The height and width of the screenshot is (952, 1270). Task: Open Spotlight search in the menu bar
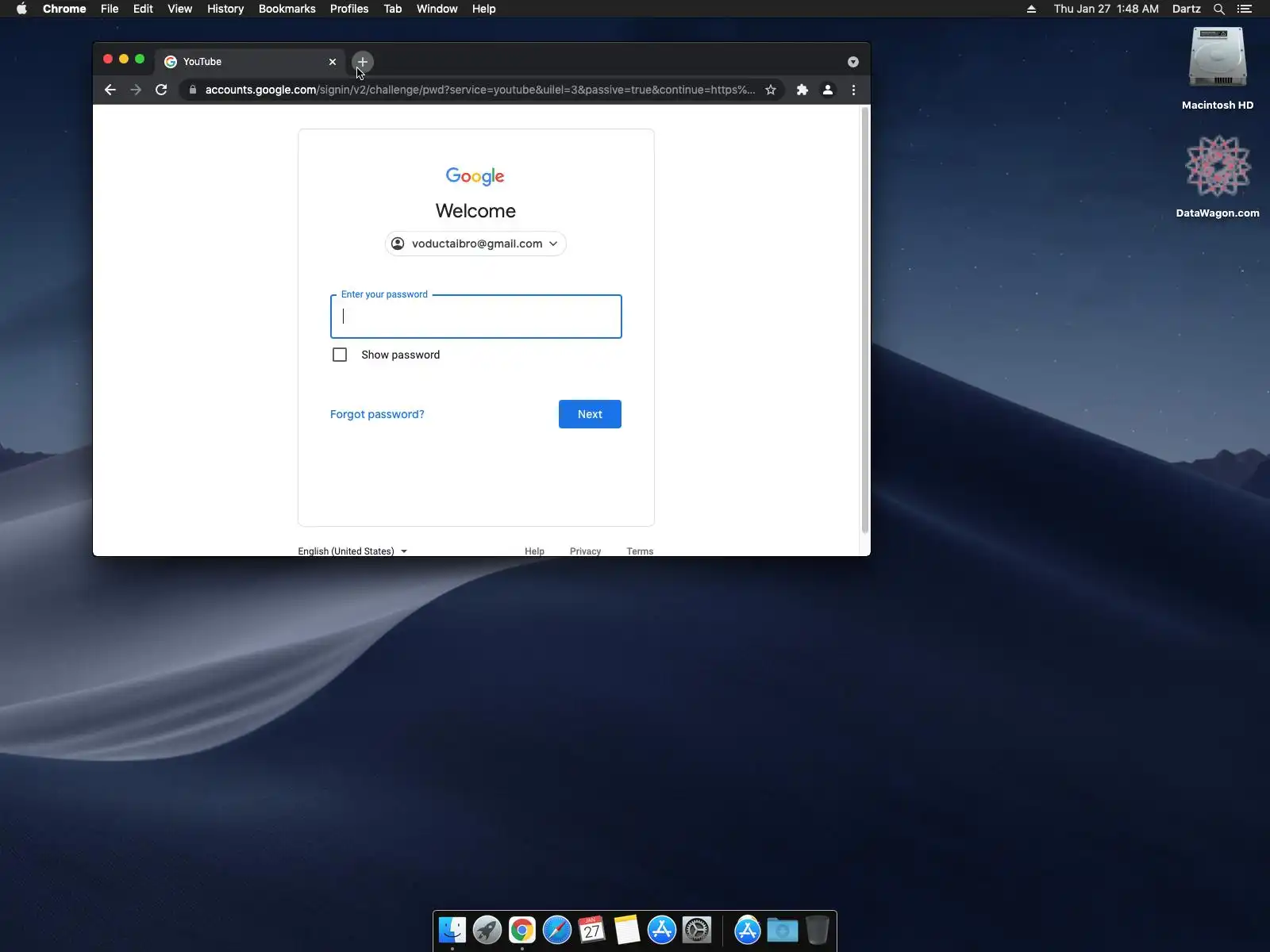pyautogui.click(x=1219, y=9)
